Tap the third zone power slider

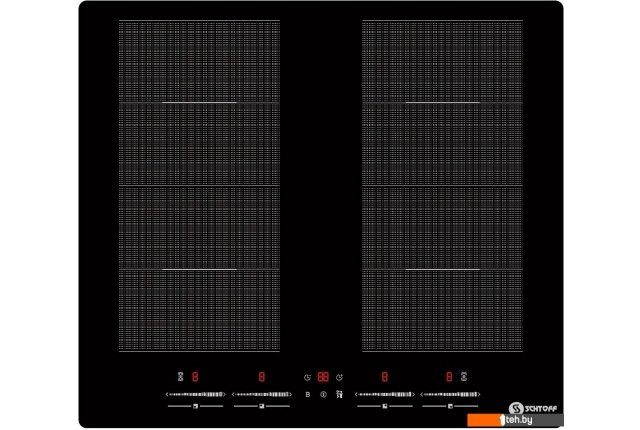click(x=385, y=395)
